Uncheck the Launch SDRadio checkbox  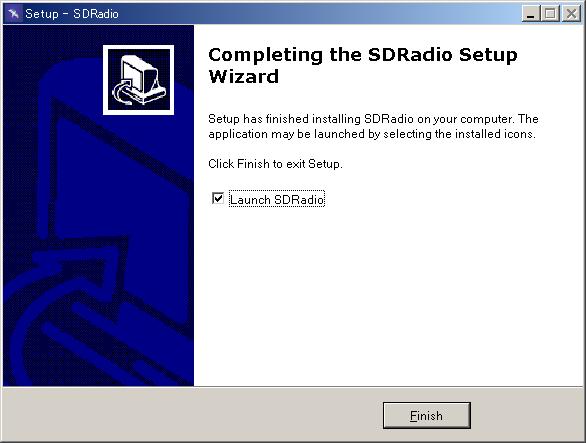218,198
